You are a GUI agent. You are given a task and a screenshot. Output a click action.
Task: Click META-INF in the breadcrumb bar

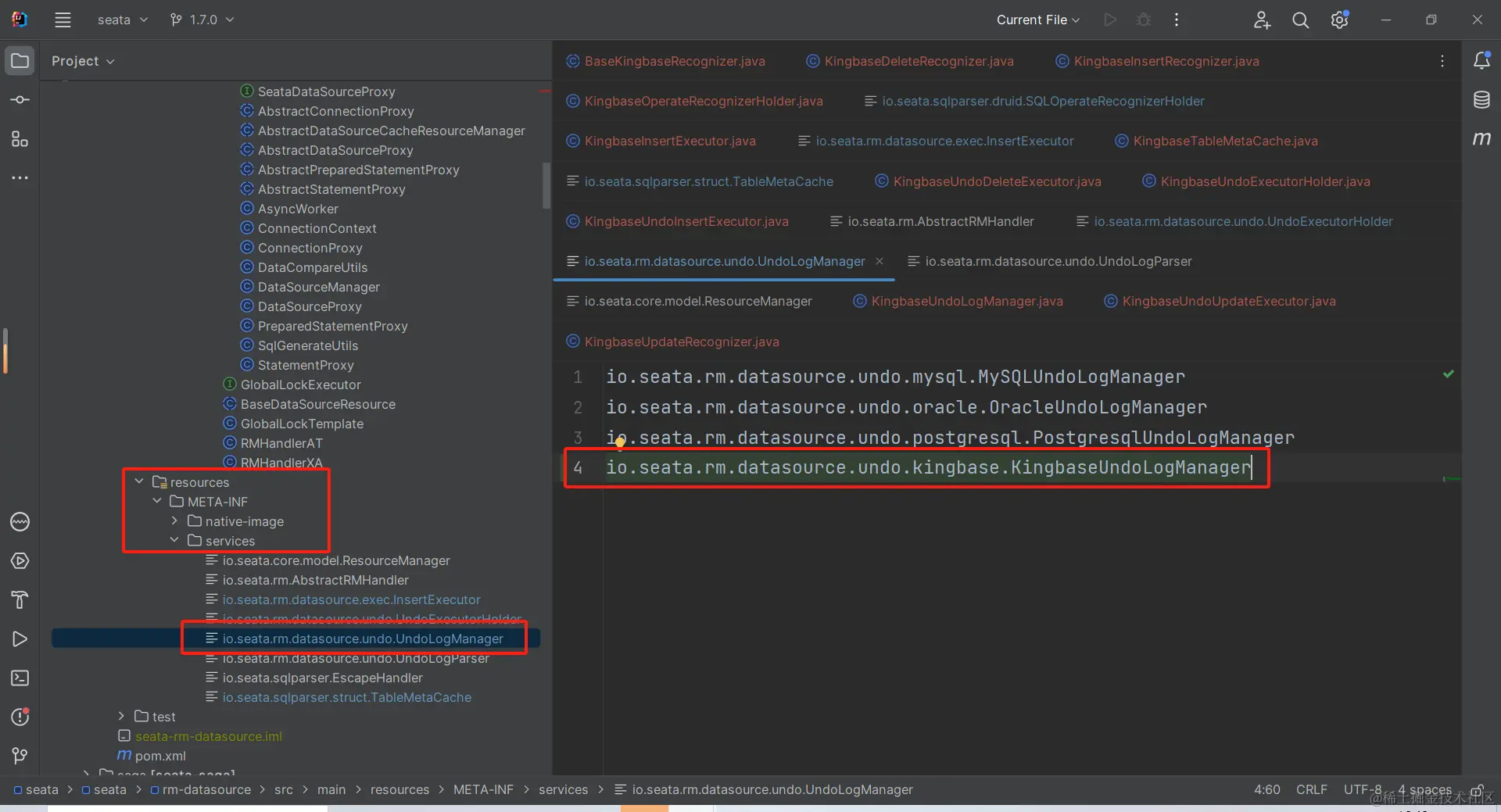483,790
